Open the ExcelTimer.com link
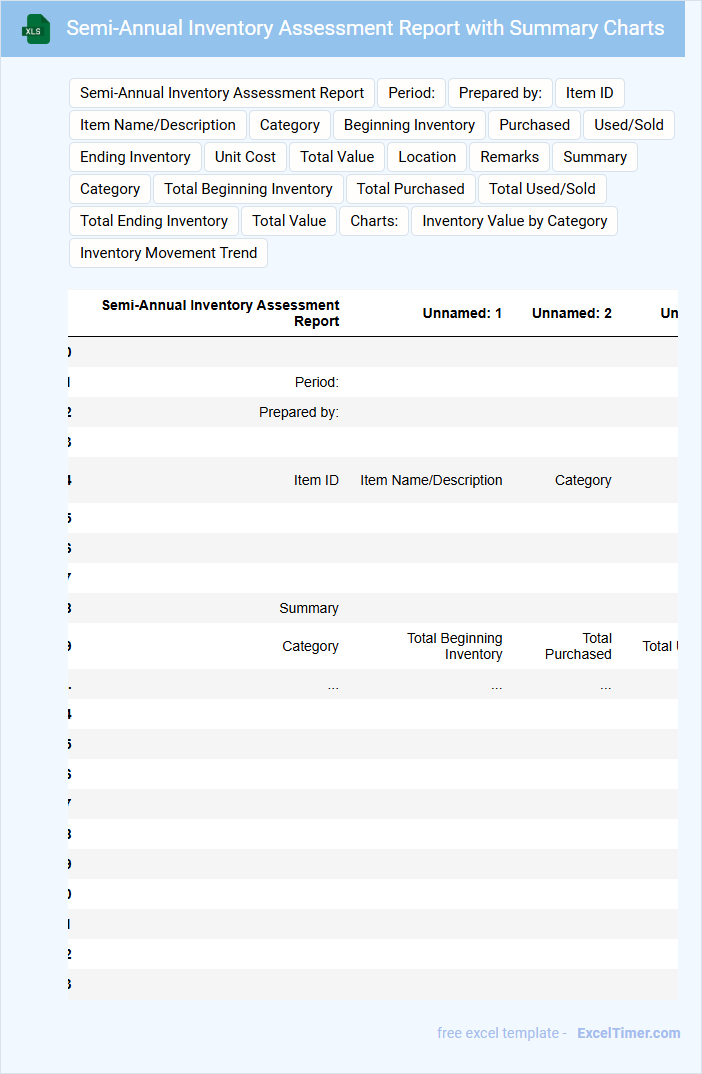The width and height of the screenshot is (702, 1074). (x=628, y=1033)
